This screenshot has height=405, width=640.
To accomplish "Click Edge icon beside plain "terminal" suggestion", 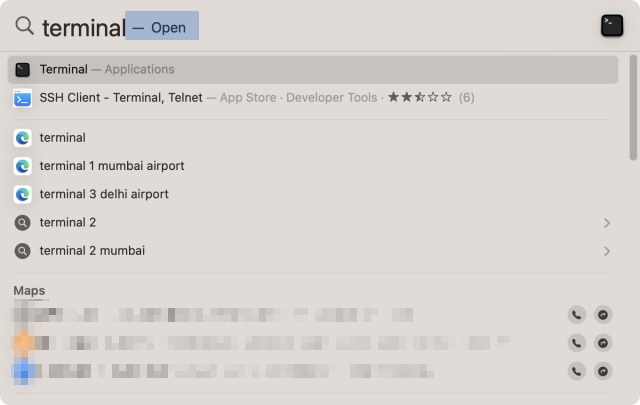I will 23,138.
